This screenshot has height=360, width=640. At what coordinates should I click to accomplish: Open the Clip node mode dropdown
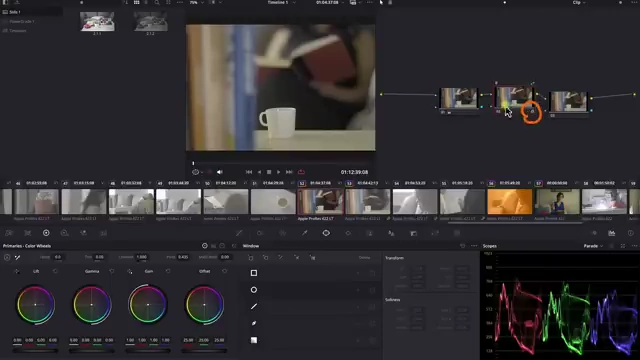tap(579, 2)
